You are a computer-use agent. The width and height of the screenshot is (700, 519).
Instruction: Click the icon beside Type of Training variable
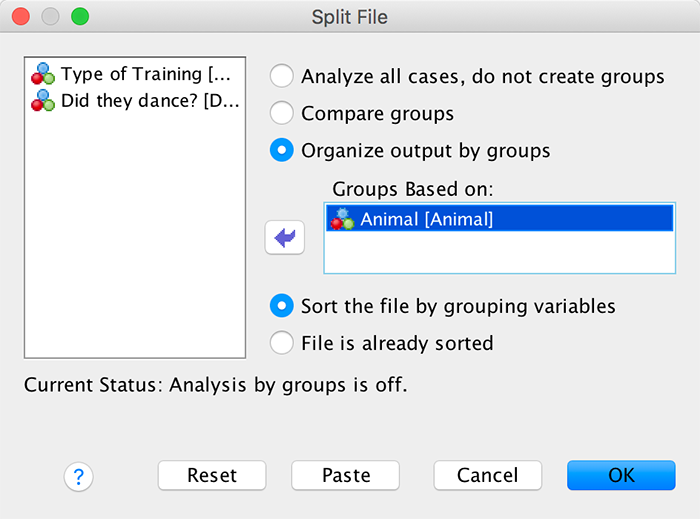click(43, 74)
